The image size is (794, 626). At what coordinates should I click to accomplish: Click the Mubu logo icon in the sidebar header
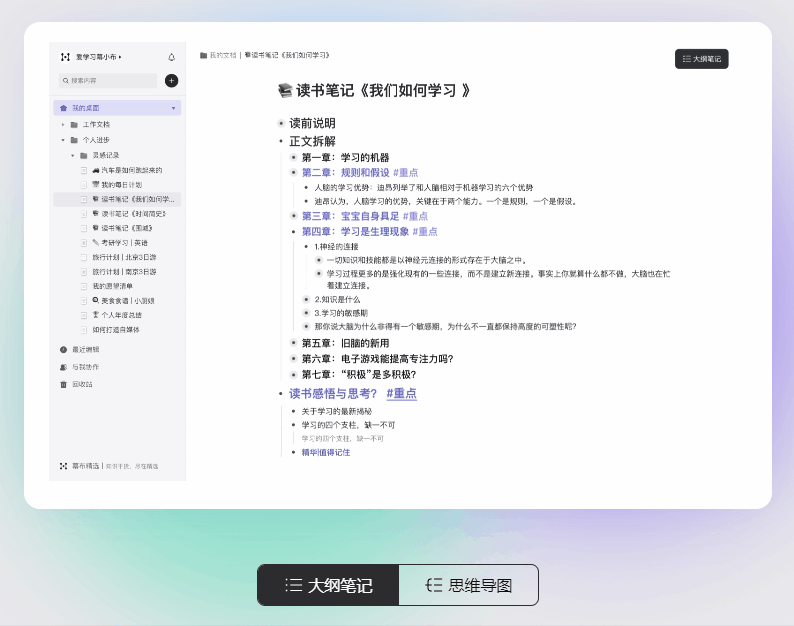(x=65, y=57)
